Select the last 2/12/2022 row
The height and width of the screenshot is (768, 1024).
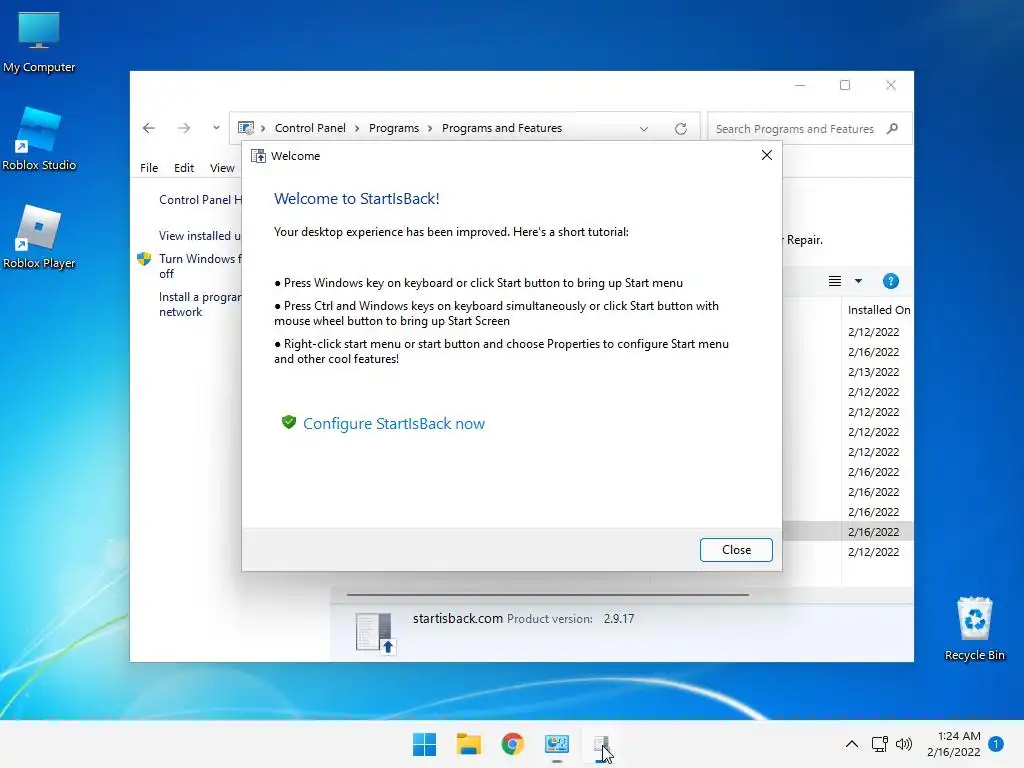click(x=874, y=552)
